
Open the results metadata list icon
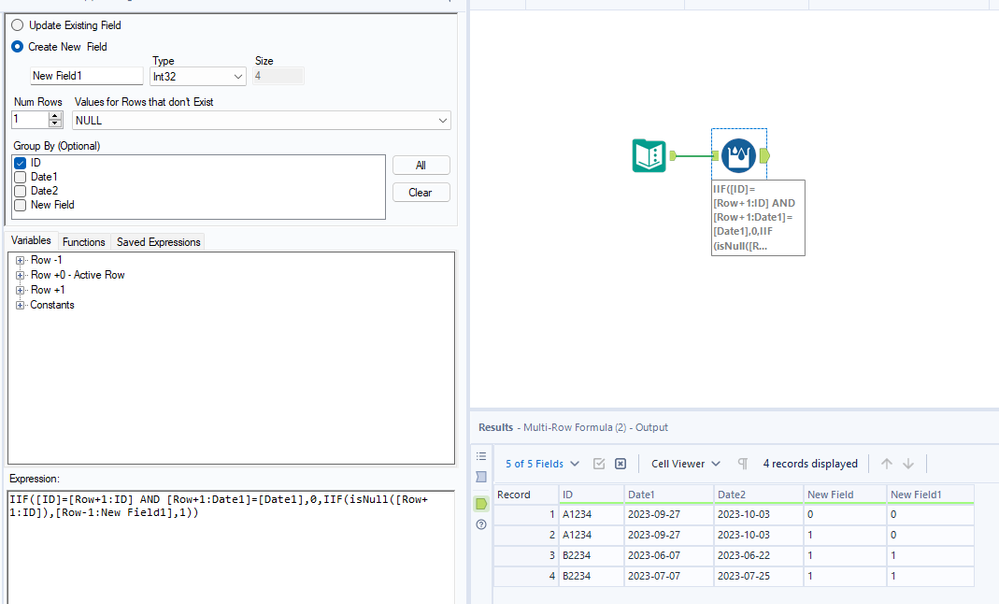click(481, 456)
